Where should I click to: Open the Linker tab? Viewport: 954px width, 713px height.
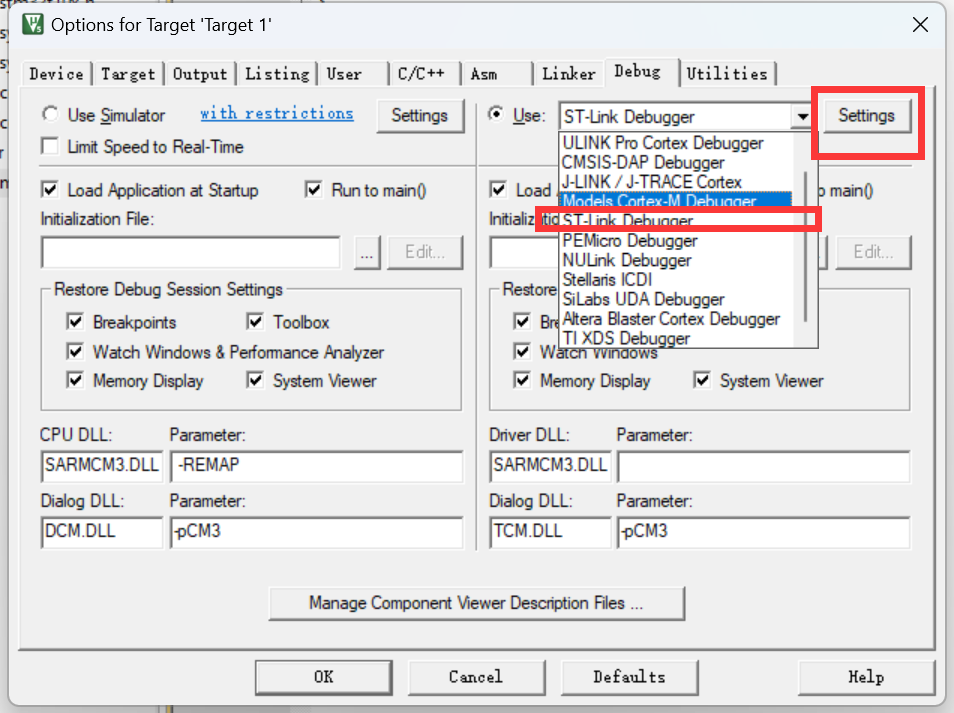[x=568, y=74]
